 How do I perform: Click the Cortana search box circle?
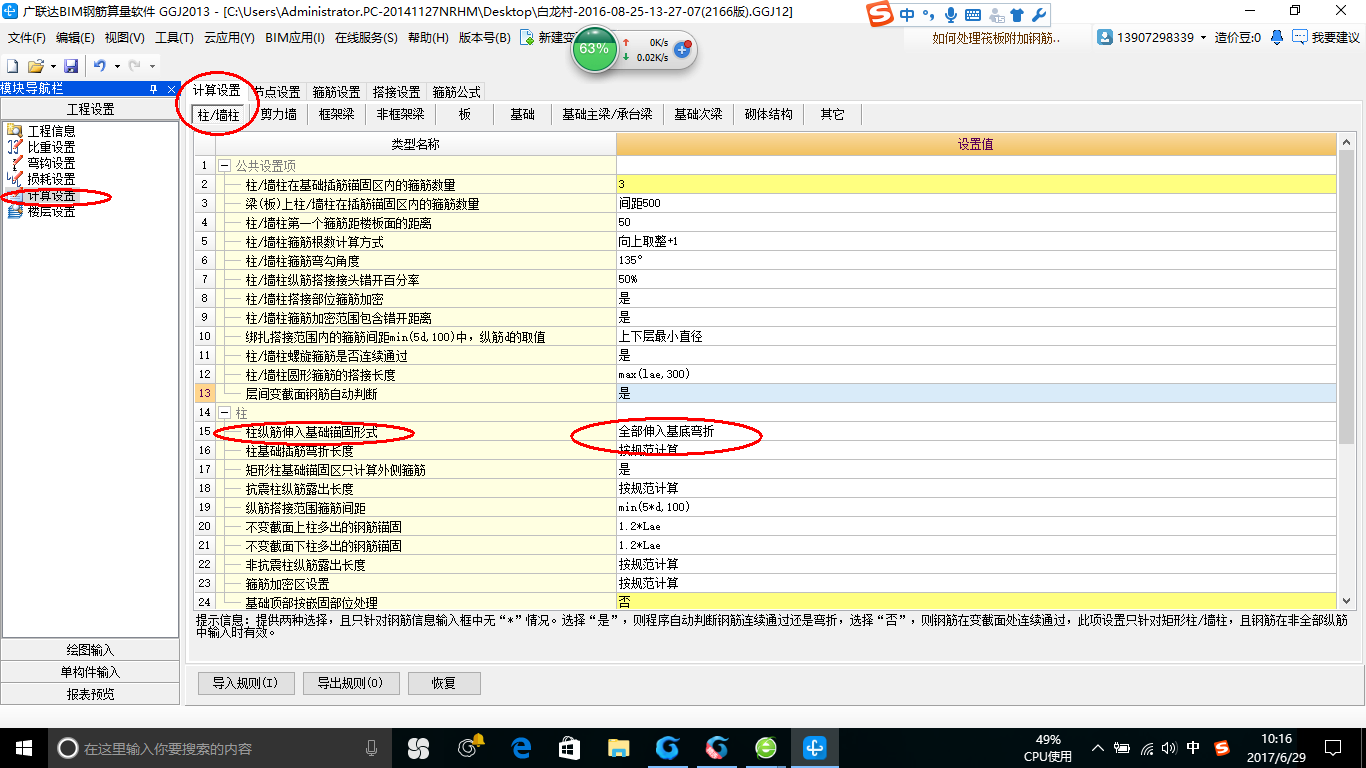click(67, 748)
